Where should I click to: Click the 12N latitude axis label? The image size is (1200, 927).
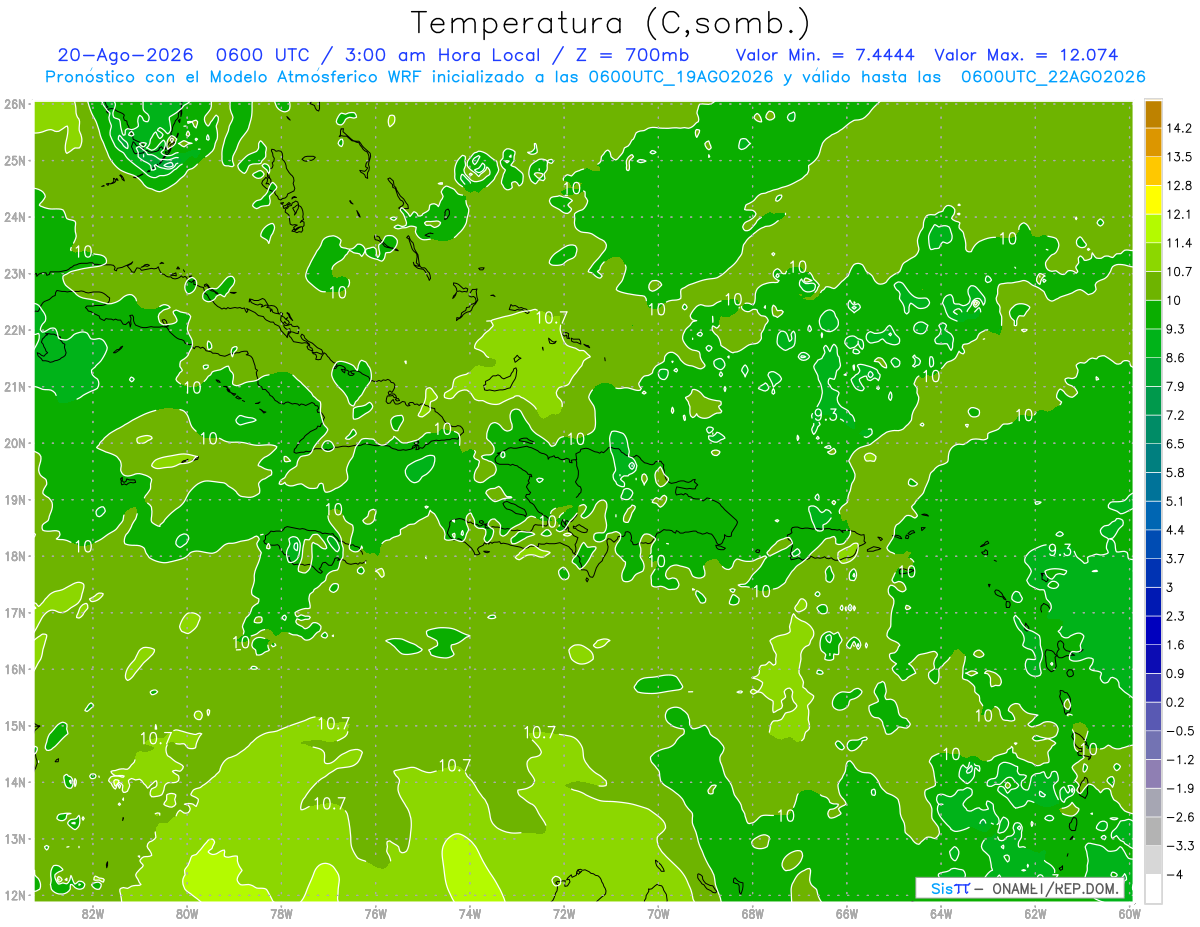15,895
